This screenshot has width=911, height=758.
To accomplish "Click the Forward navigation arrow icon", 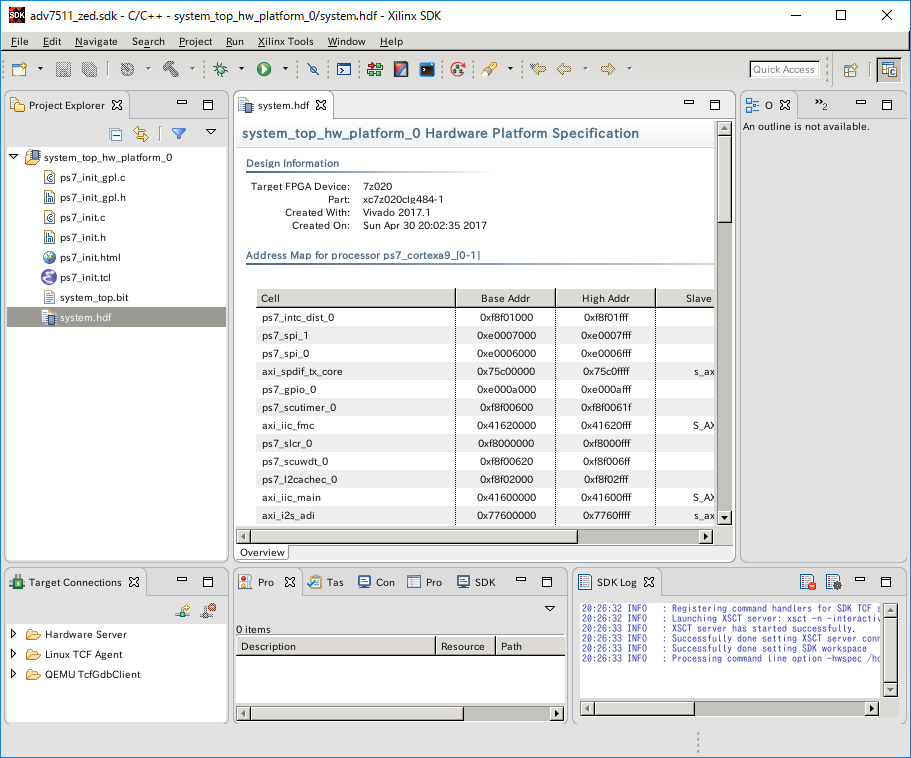I will tap(608, 69).
